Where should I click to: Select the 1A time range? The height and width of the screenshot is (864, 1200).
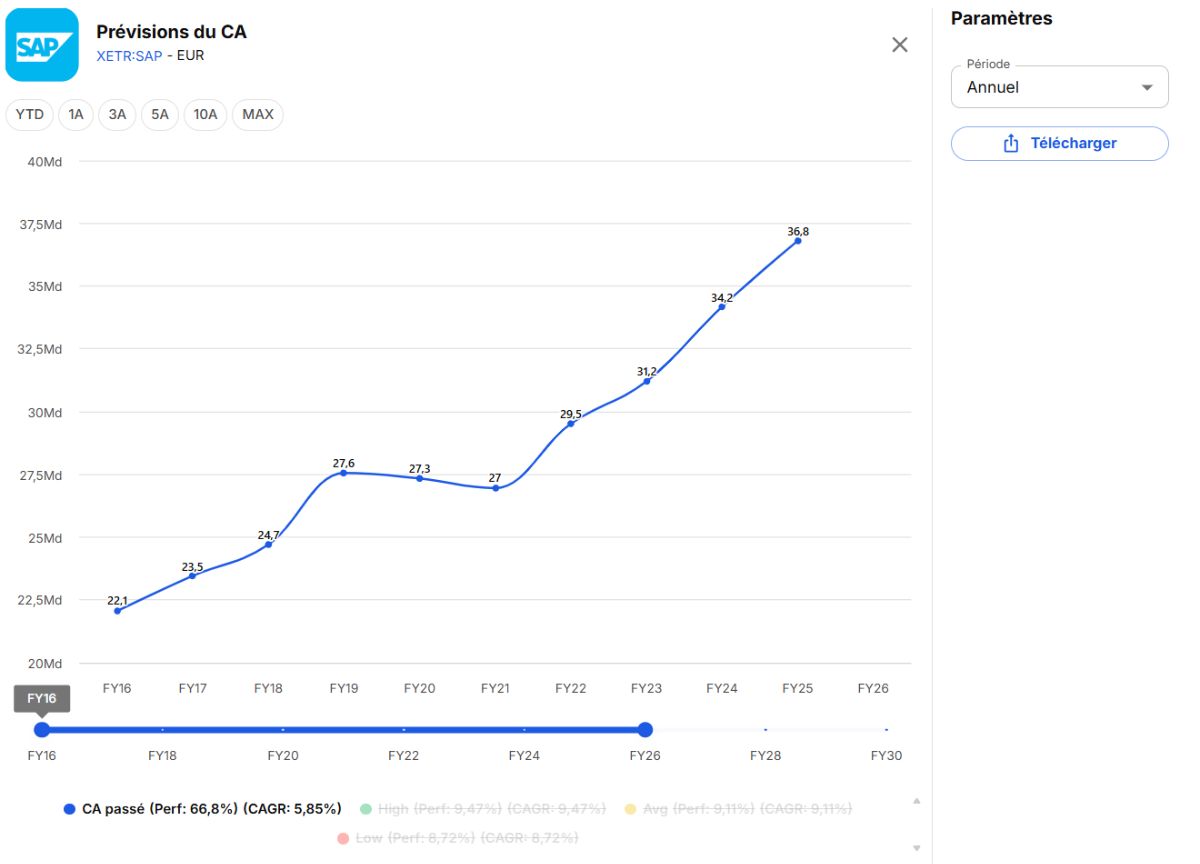click(x=76, y=115)
